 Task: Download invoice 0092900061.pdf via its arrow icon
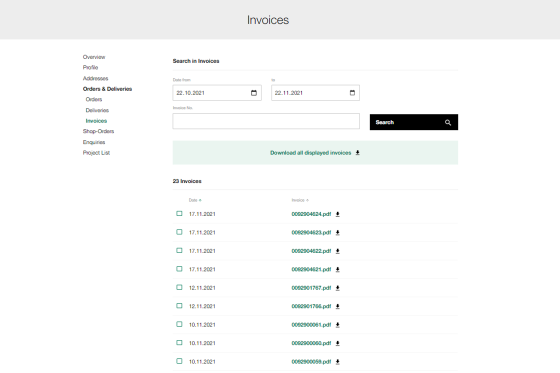(x=338, y=325)
